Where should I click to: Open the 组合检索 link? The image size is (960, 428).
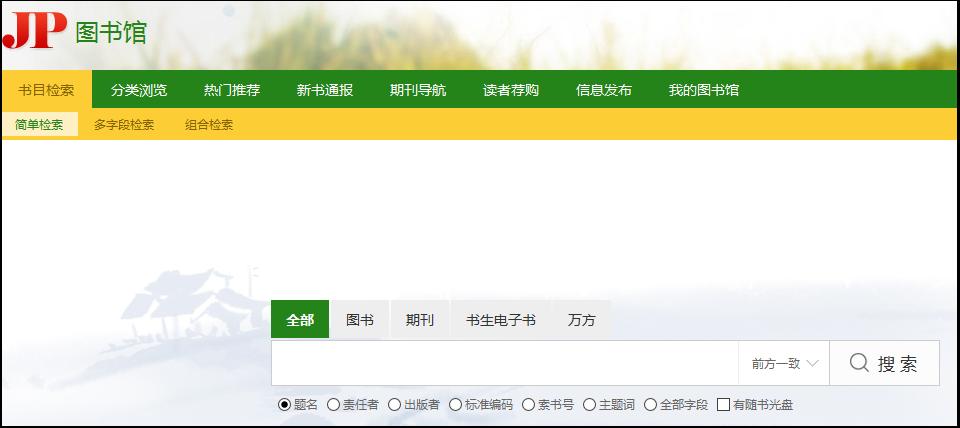[209, 125]
